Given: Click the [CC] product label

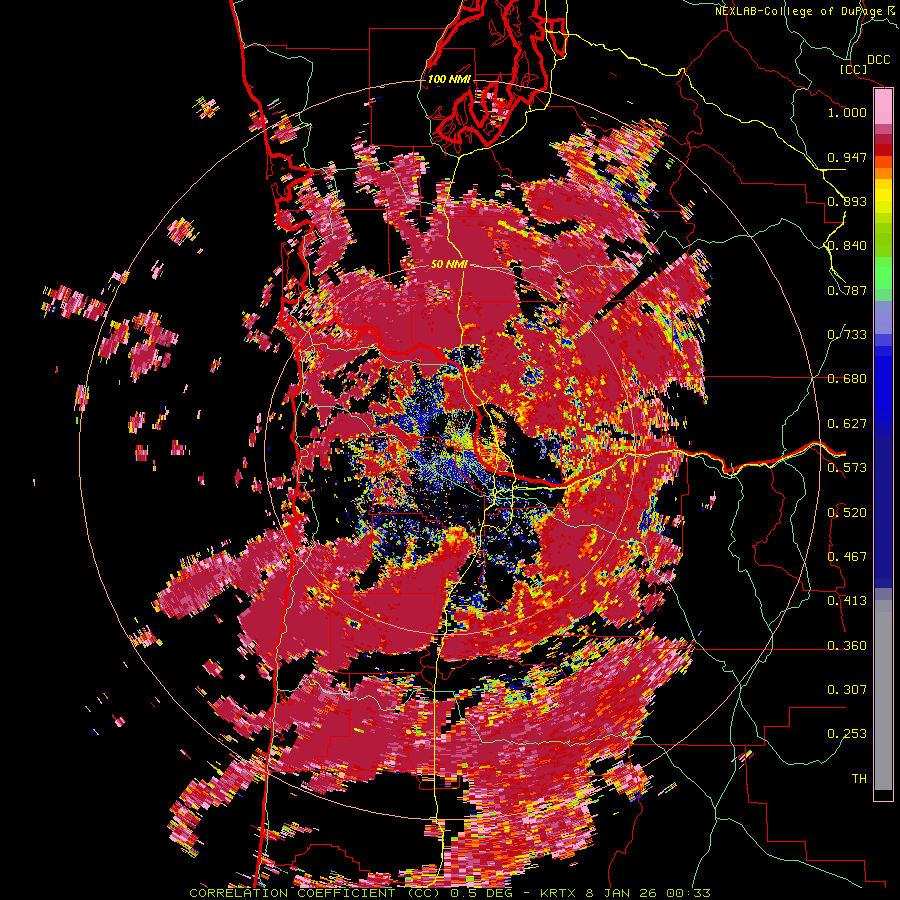Looking at the screenshot, I should (x=854, y=69).
